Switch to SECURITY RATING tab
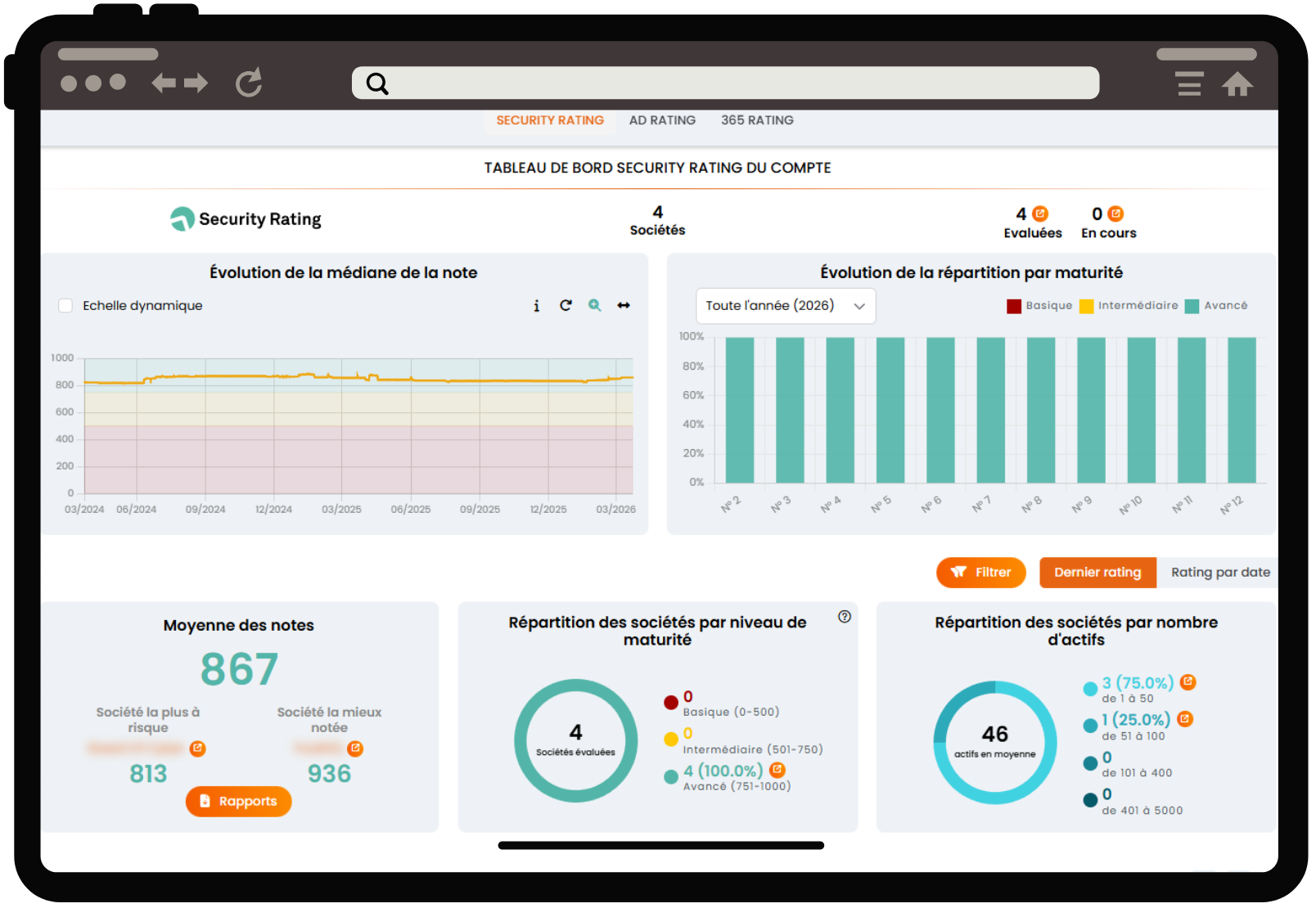 coord(550,120)
